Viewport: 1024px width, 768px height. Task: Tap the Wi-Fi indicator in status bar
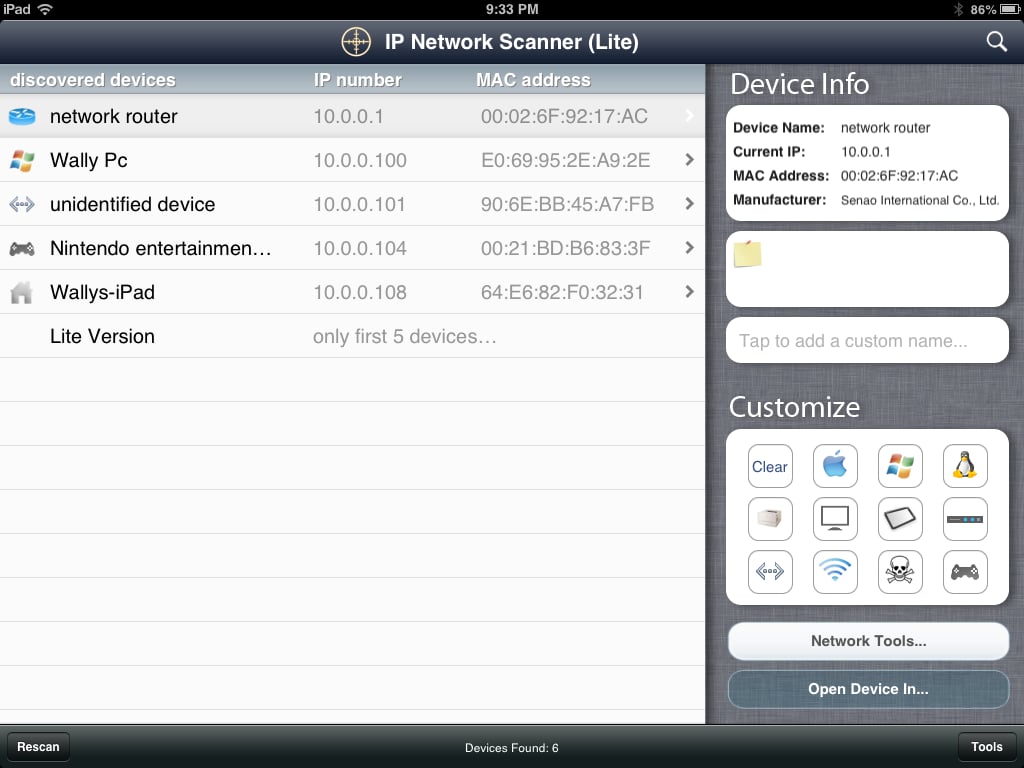click(45, 9)
